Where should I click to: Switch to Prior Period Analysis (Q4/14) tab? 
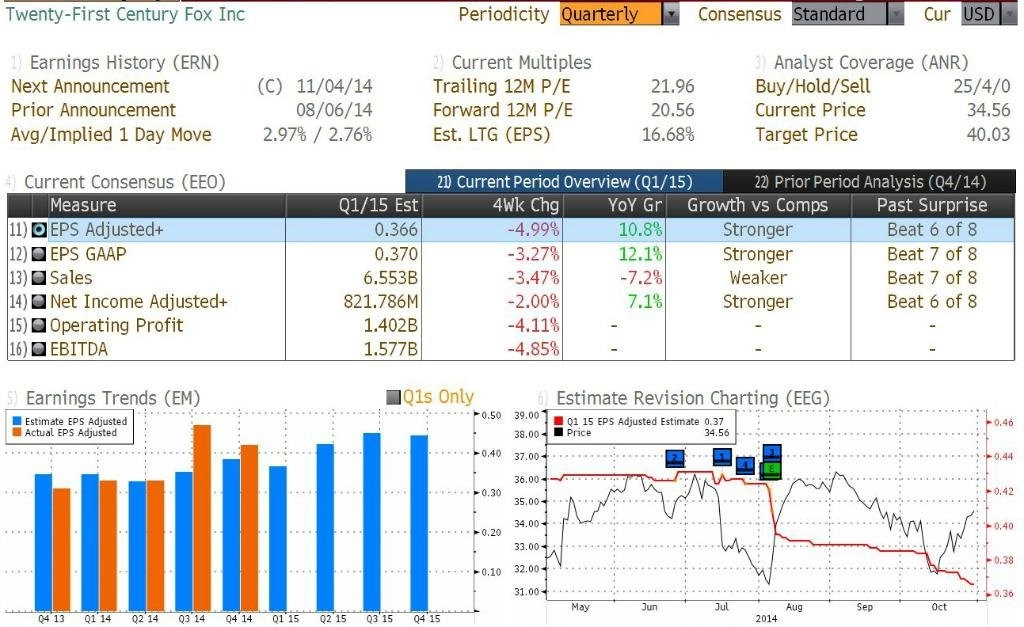[870, 182]
